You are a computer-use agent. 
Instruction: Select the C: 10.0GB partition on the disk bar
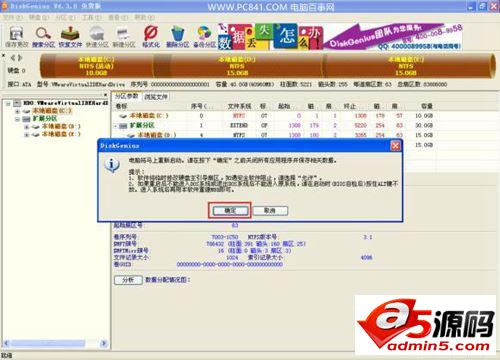tap(97, 66)
